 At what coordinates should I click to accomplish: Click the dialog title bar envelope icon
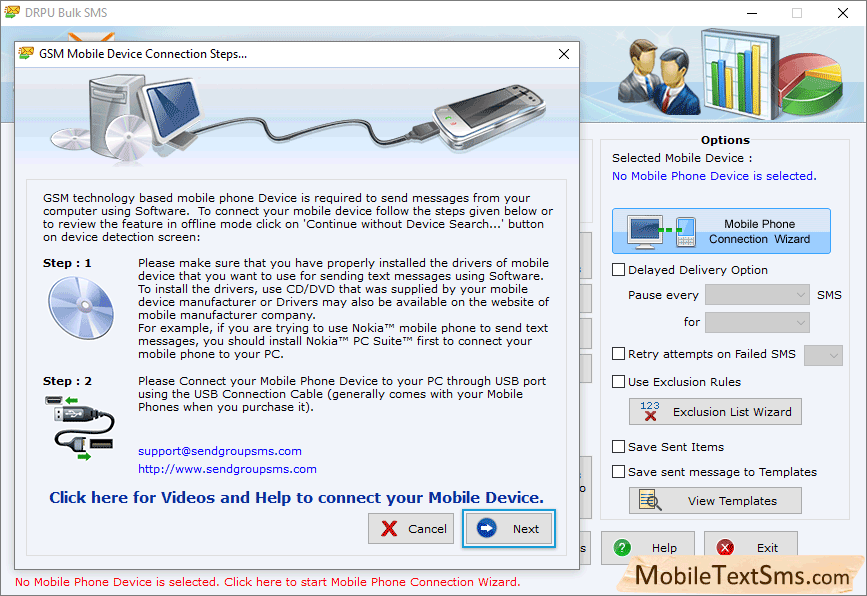[26, 54]
